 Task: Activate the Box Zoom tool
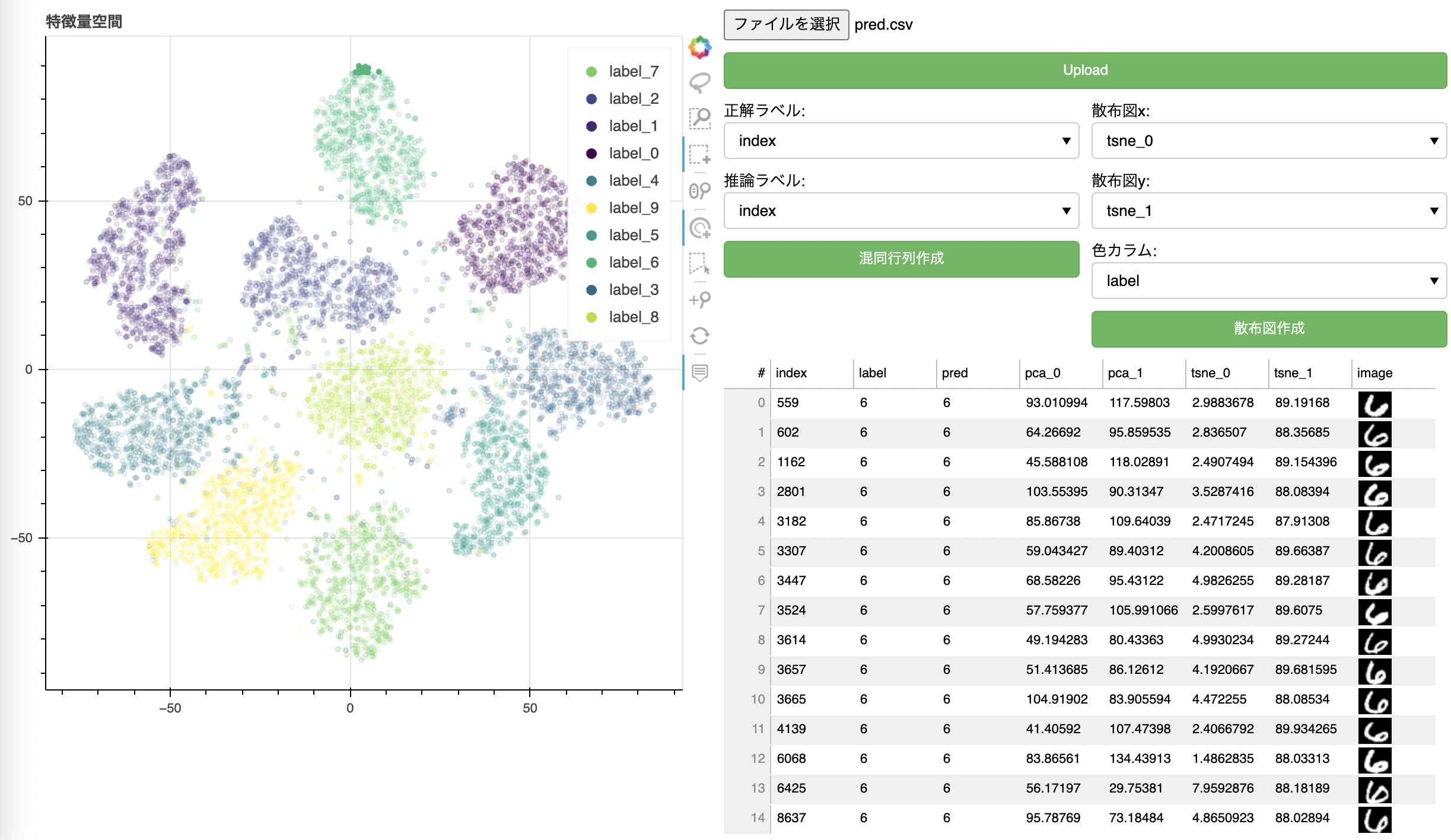[x=700, y=118]
